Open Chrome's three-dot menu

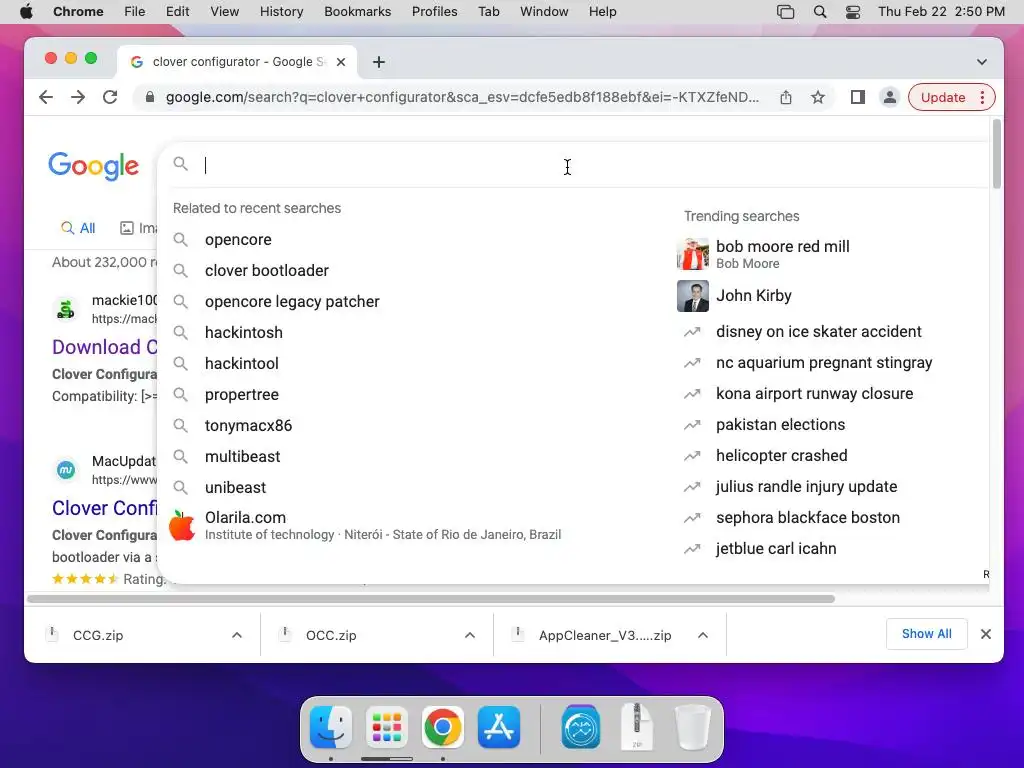tap(982, 97)
